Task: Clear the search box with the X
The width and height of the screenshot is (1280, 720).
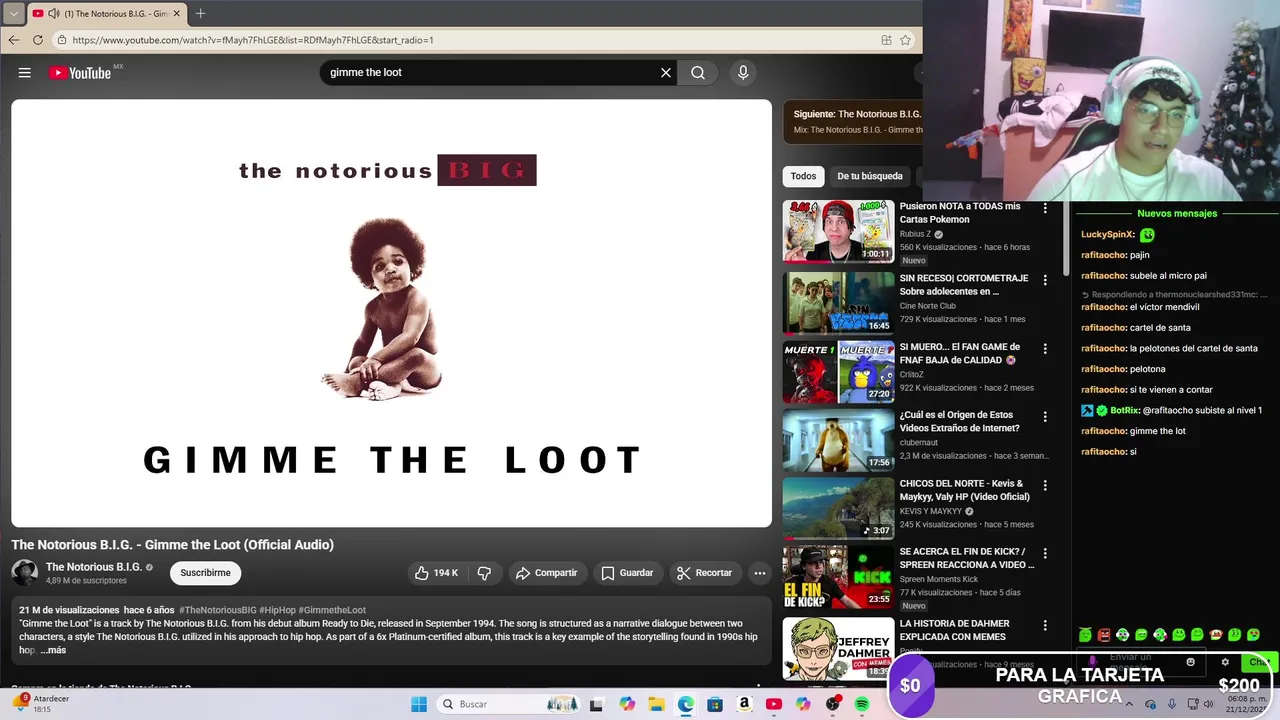Action: pos(666,72)
